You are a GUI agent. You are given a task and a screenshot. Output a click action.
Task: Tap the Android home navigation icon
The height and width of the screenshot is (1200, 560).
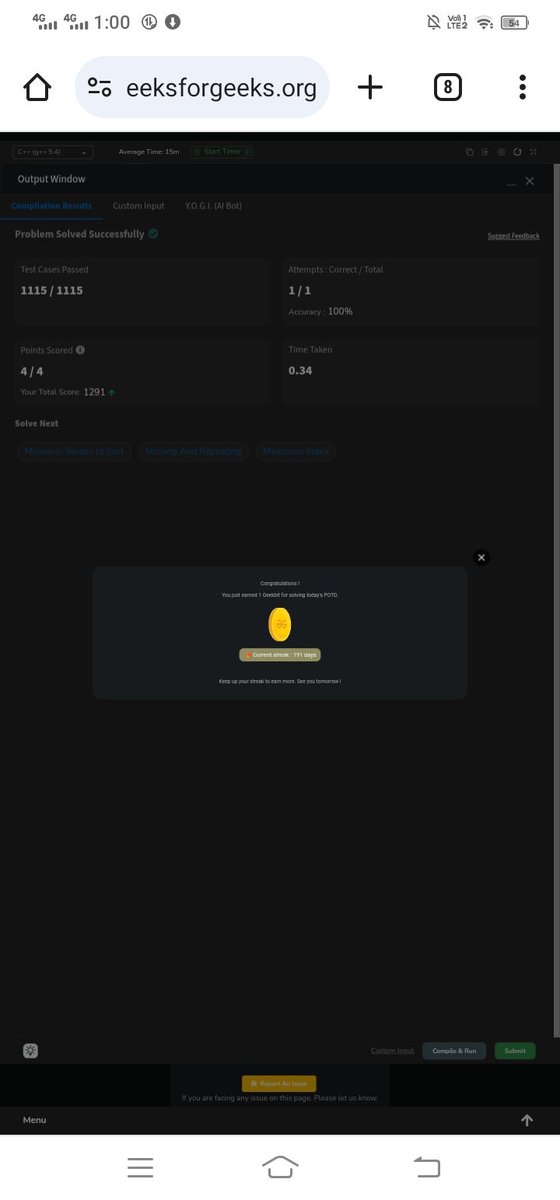[x=280, y=1167]
